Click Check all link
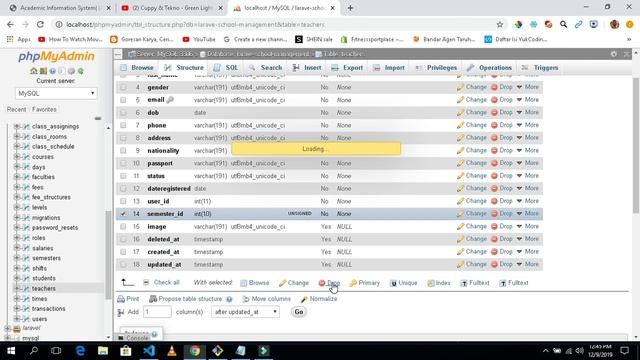The width and height of the screenshot is (640, 360). 166,282
